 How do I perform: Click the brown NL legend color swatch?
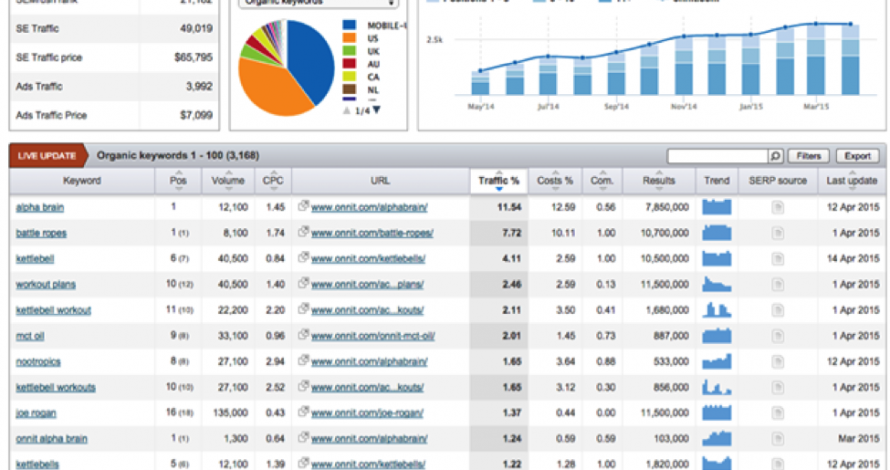click(x=349, y=90)
